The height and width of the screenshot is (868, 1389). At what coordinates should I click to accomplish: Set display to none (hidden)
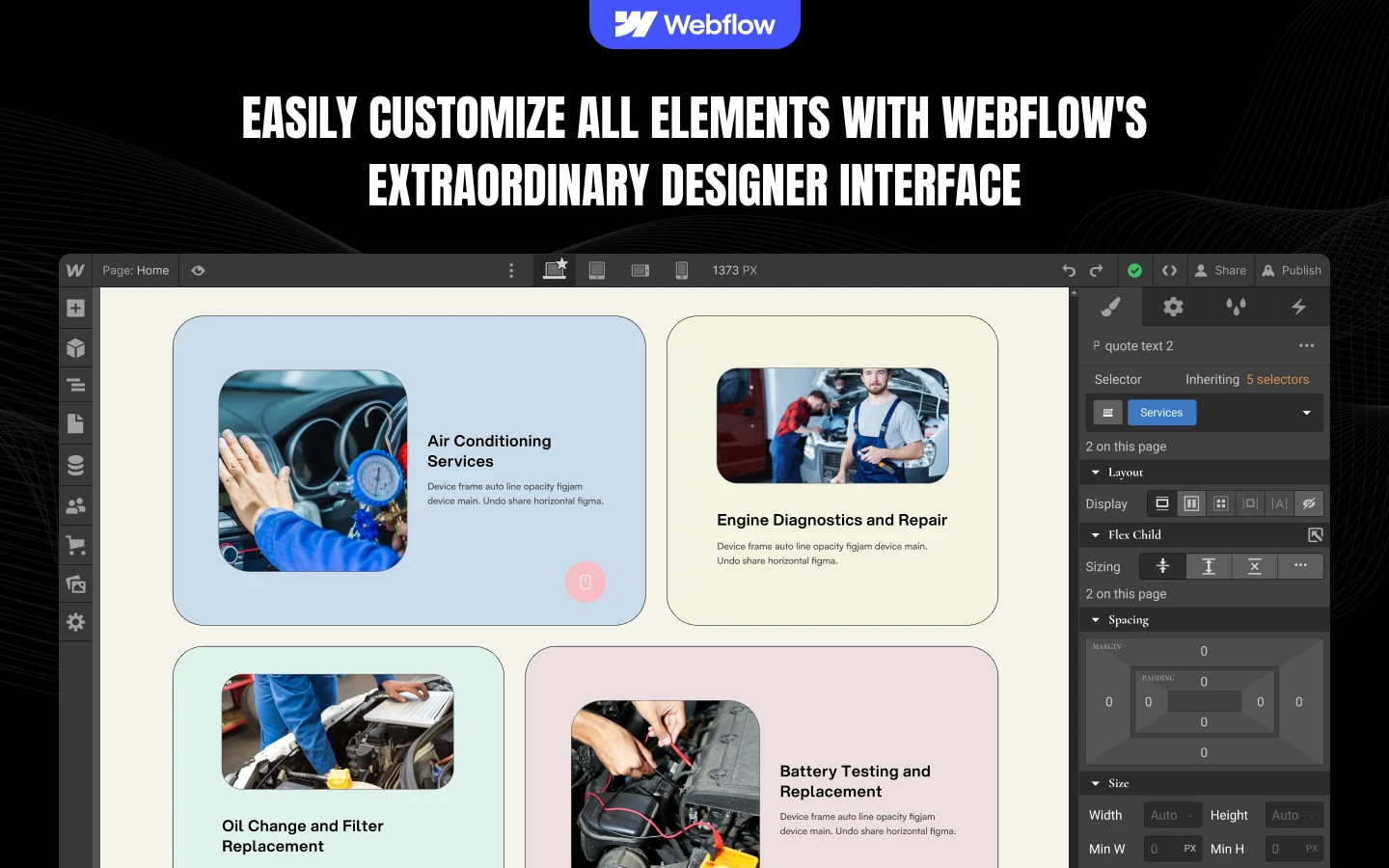click(1309, 503)
